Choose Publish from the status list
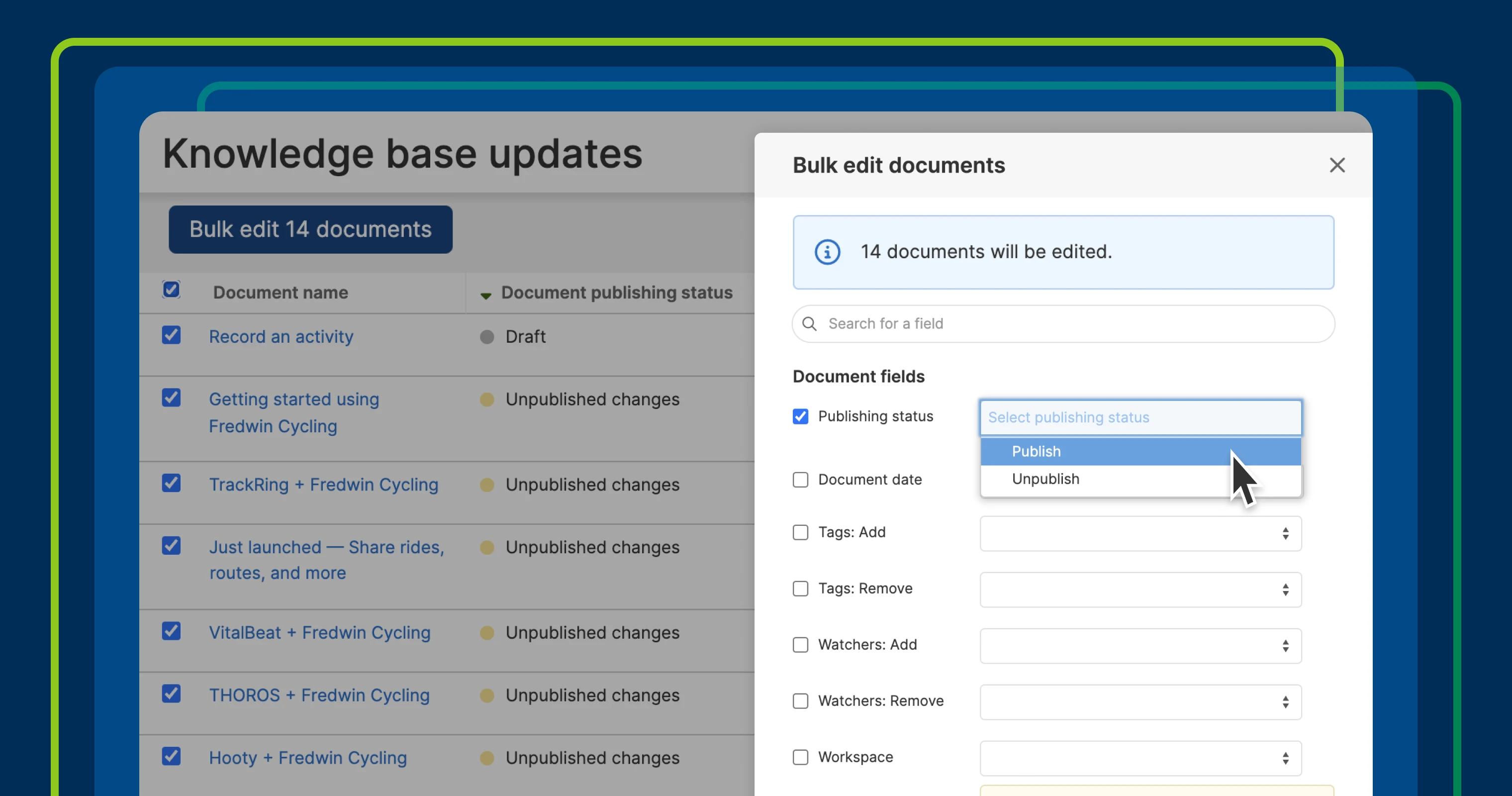The image size is (1512, 796). [x=1037, y=451]
